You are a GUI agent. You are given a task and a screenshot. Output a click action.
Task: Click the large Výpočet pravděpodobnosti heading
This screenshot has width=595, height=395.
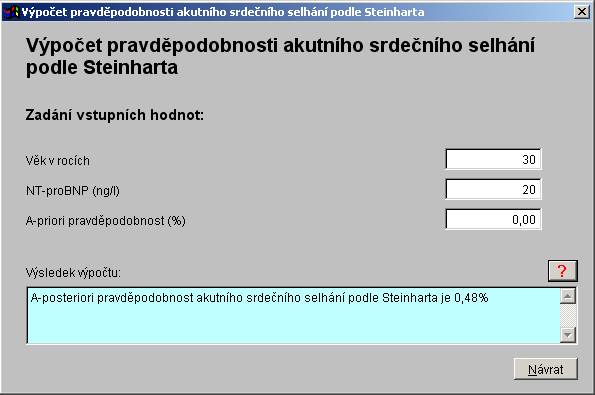pyautogui.click(x=280, y=56)
